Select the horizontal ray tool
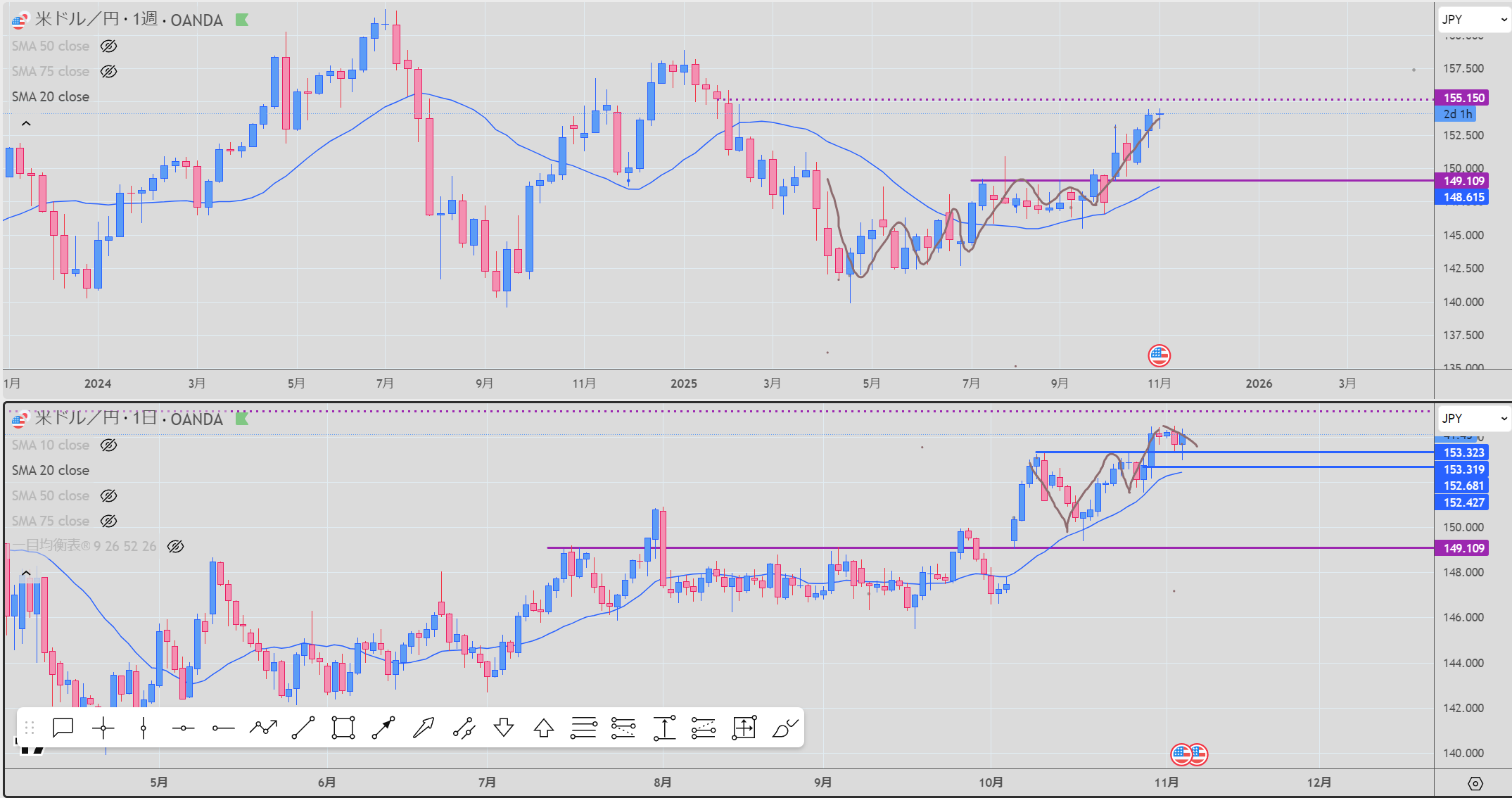The image size is (1512, 798). 223,728
